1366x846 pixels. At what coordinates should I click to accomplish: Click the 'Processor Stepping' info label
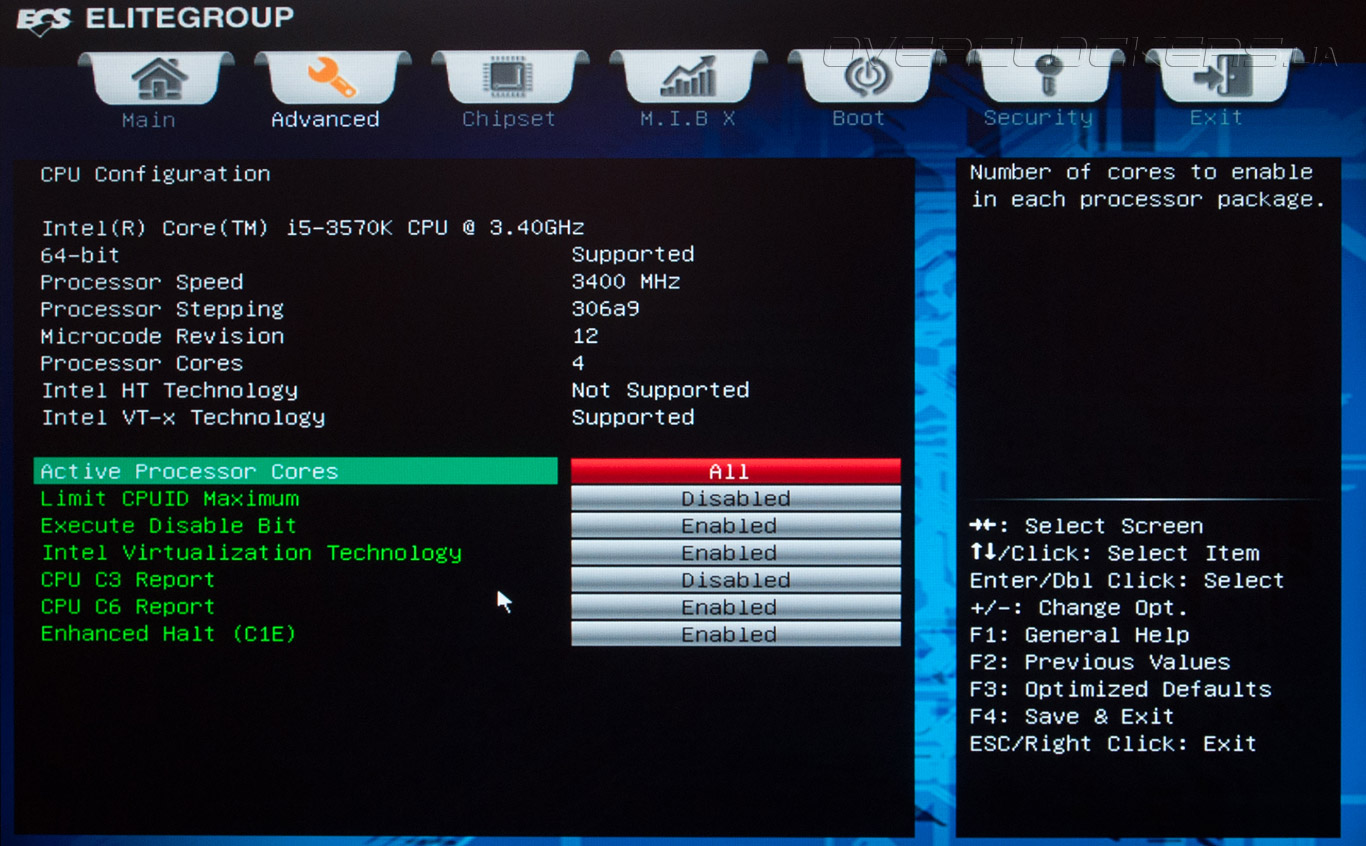pos(162,309)
